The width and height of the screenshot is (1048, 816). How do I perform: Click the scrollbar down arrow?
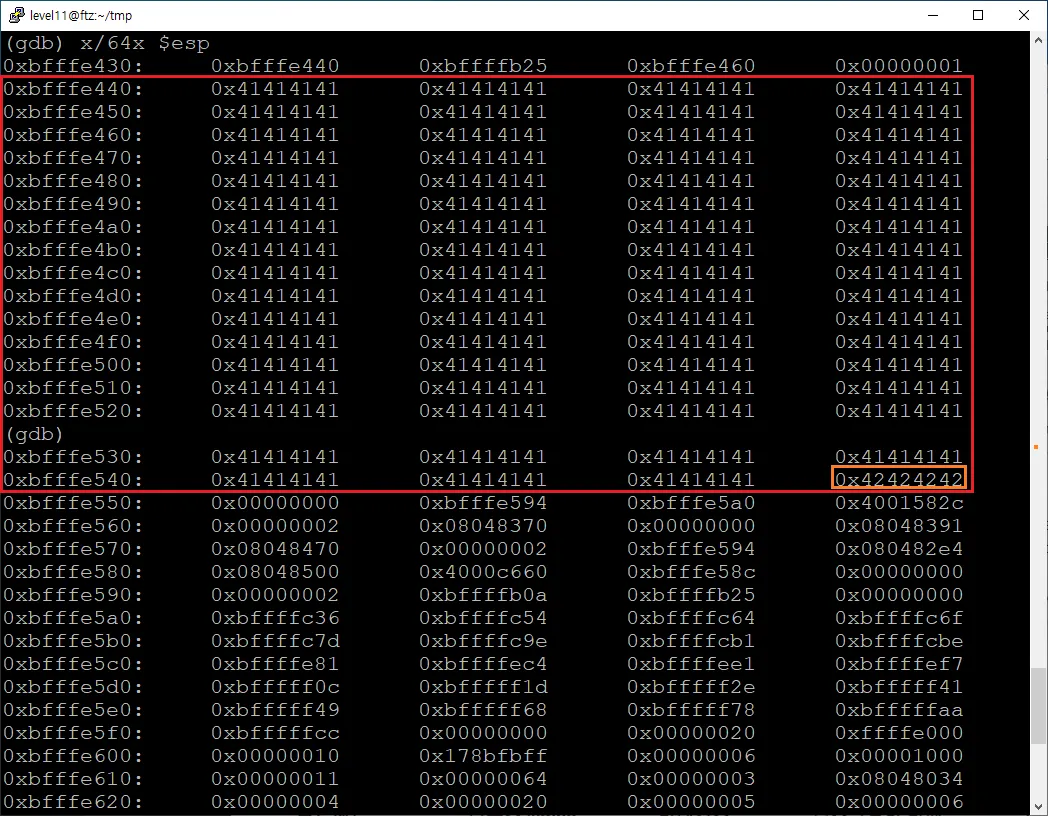(x=1039, y=807)
